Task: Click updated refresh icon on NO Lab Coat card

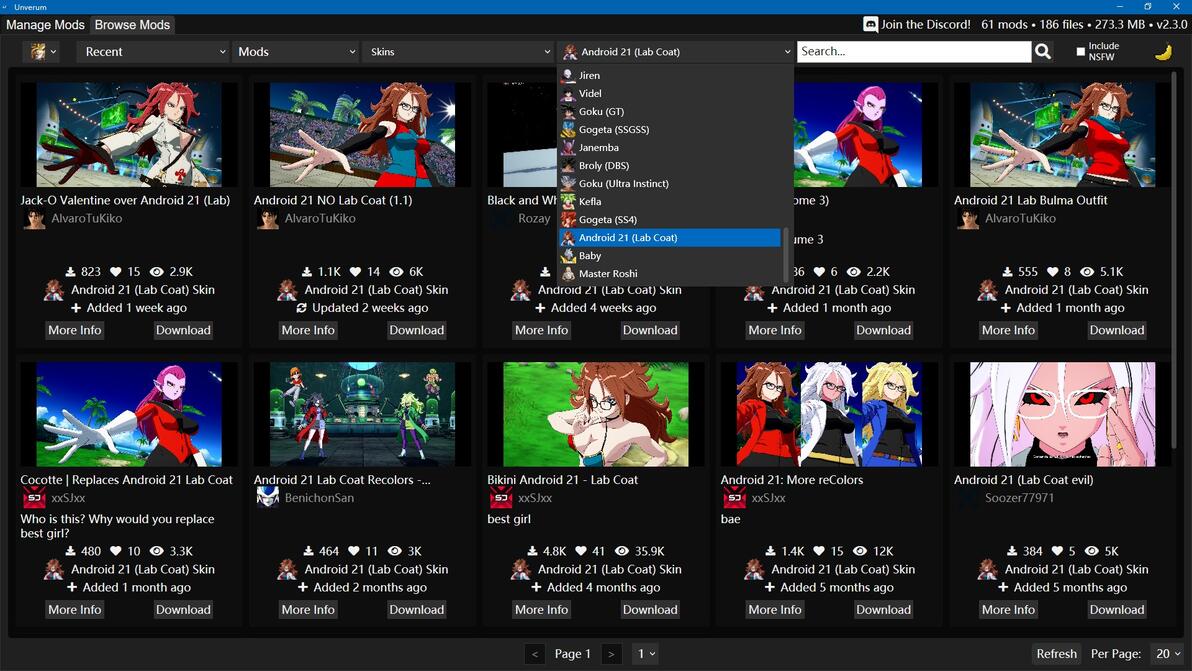Action: point(302,308)
